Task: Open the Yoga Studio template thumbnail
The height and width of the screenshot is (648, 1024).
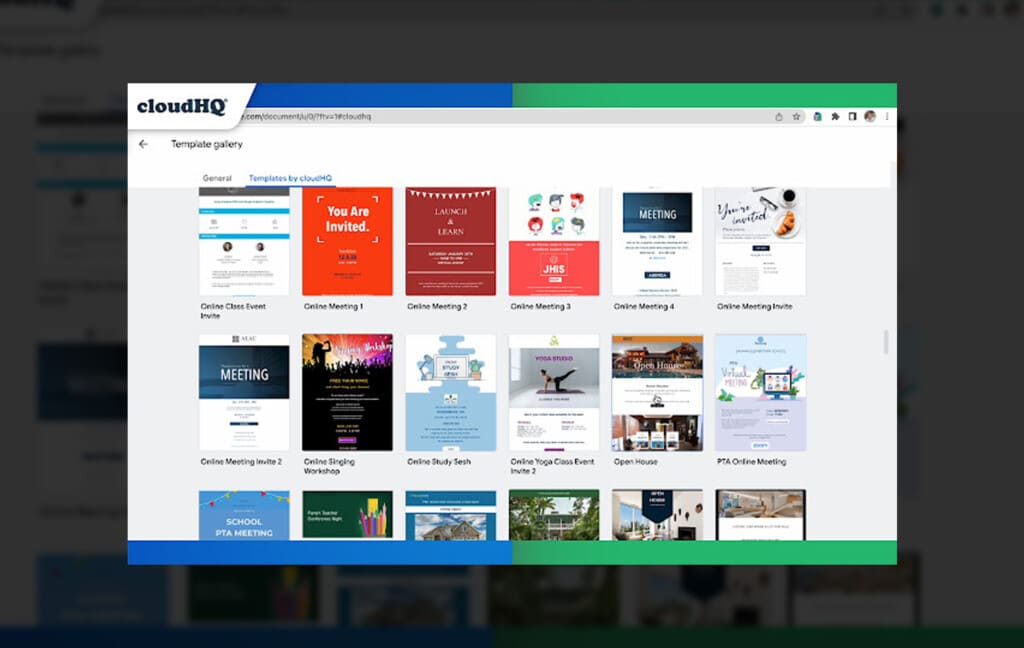Action: point(554,393)
